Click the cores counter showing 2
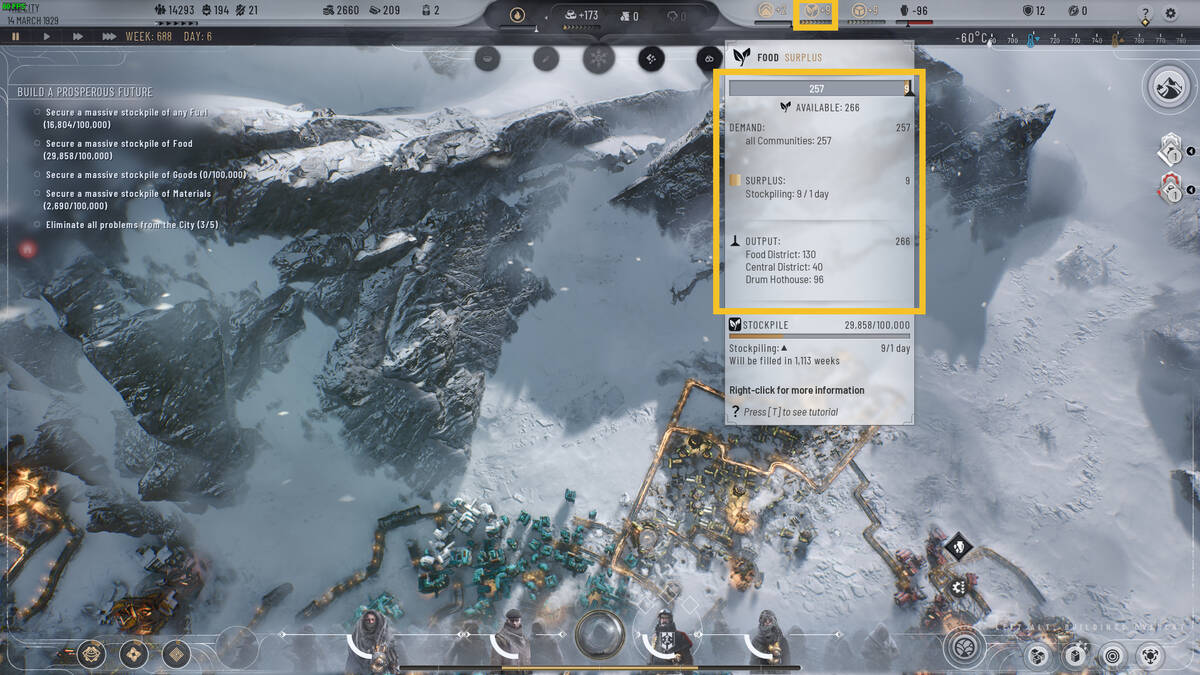1200x675 pixels. [x=430, y=11]
